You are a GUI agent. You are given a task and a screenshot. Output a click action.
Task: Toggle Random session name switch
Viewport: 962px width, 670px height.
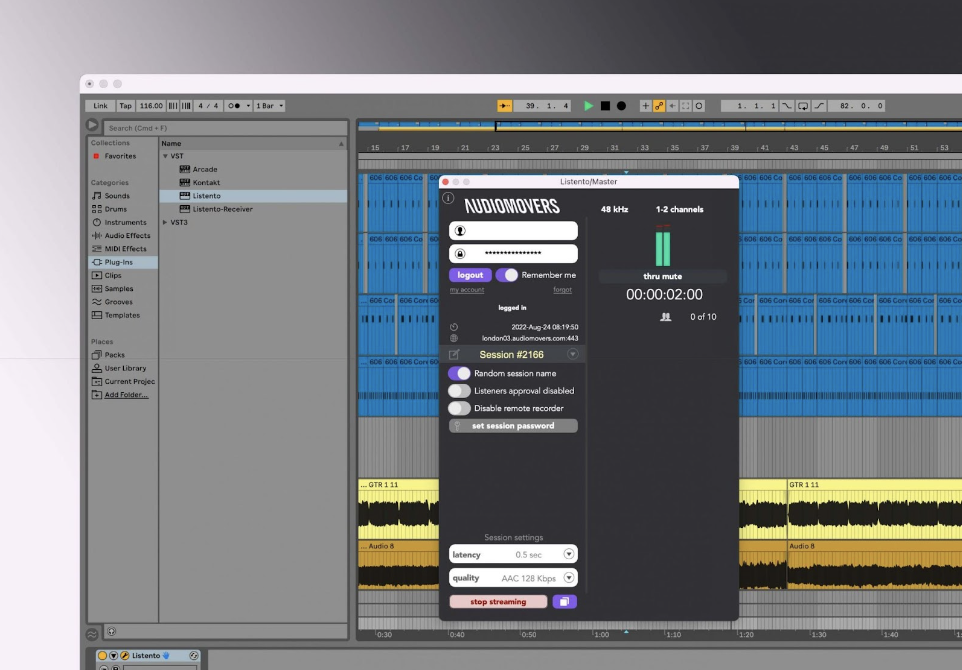click(459, 373)
